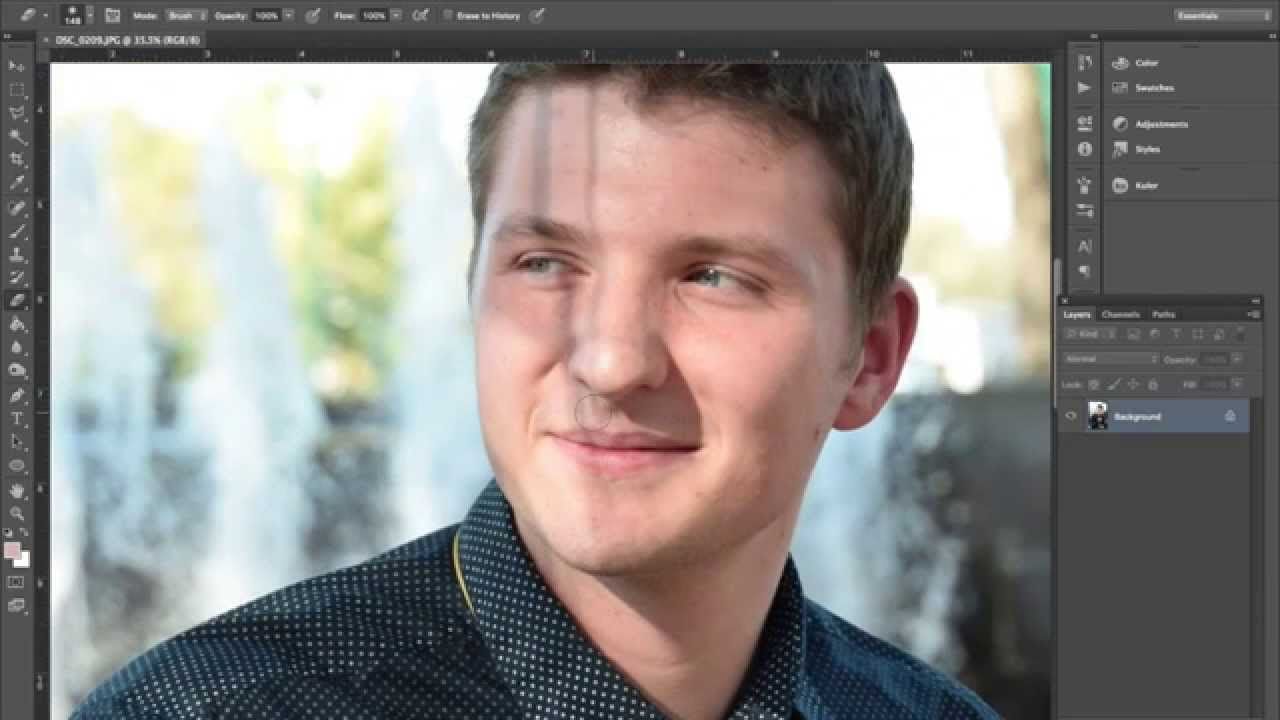Select the Quick Selection tool
1280x720 pixels.
[x=17, y=137]
